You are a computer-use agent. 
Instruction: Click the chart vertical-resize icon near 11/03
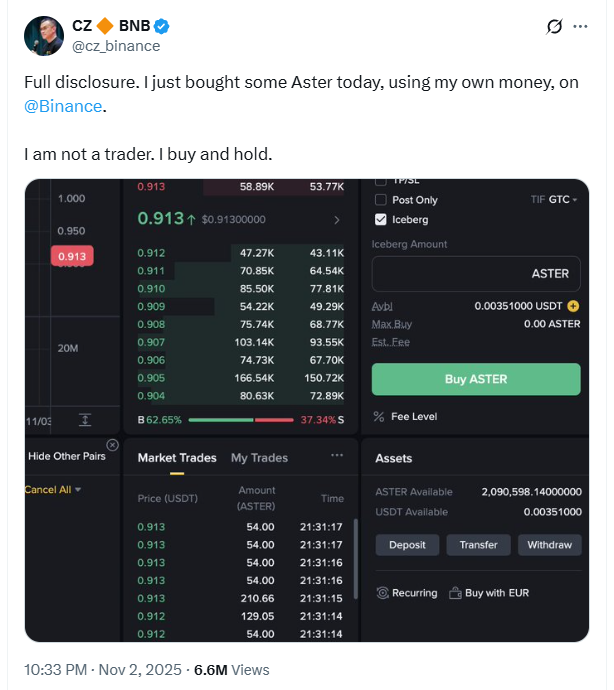[85, 420]
